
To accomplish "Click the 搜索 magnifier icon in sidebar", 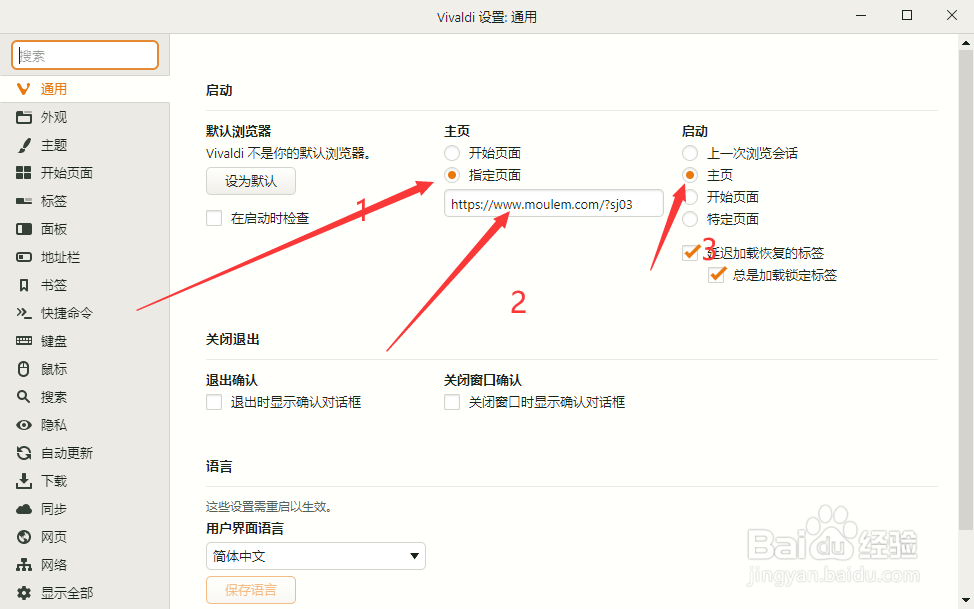I will click(x=24, y=396).
